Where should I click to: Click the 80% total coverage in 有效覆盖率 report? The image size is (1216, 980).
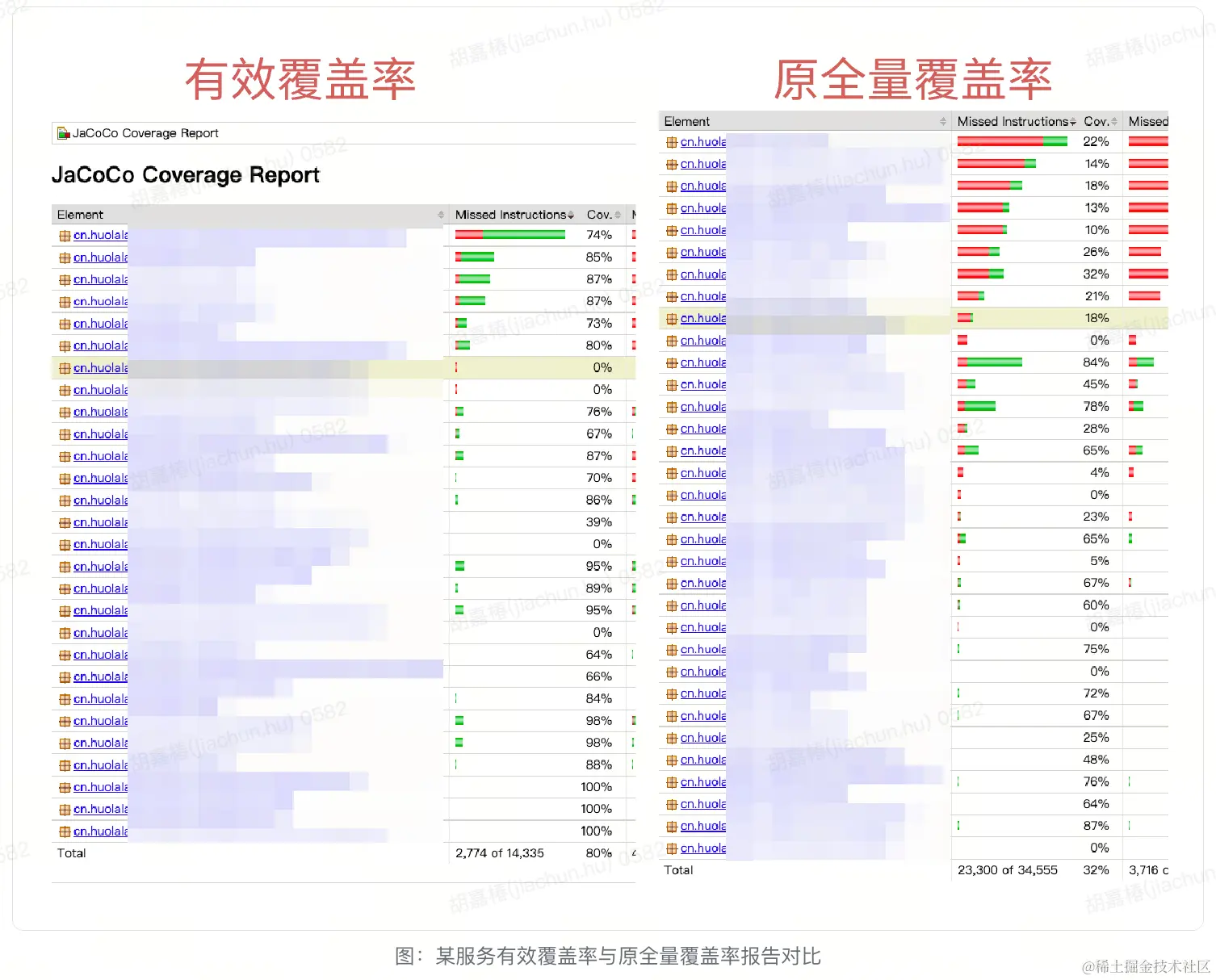[x=599, y=853]
